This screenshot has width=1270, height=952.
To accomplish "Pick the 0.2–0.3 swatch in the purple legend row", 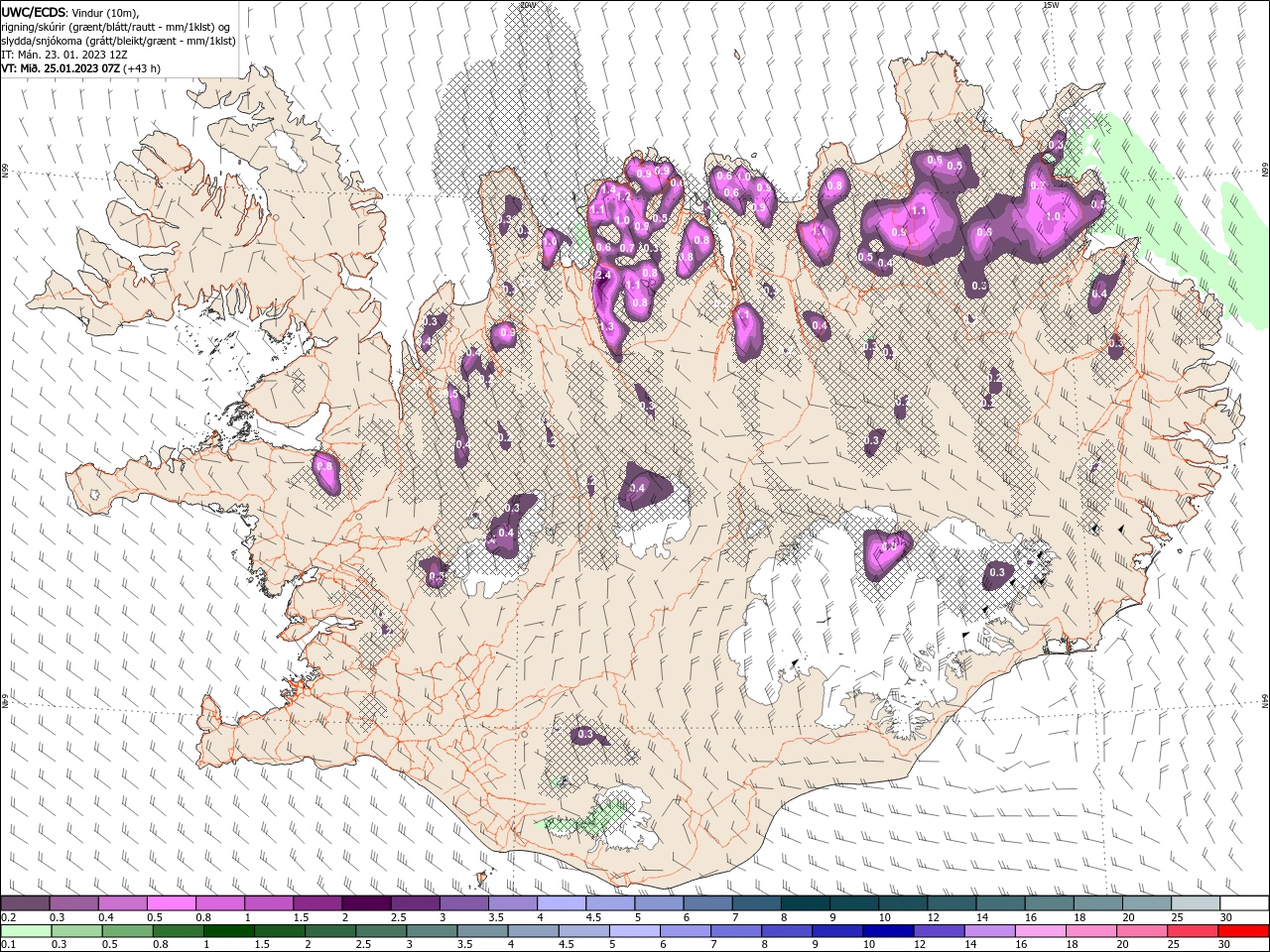I will (25, 903).
